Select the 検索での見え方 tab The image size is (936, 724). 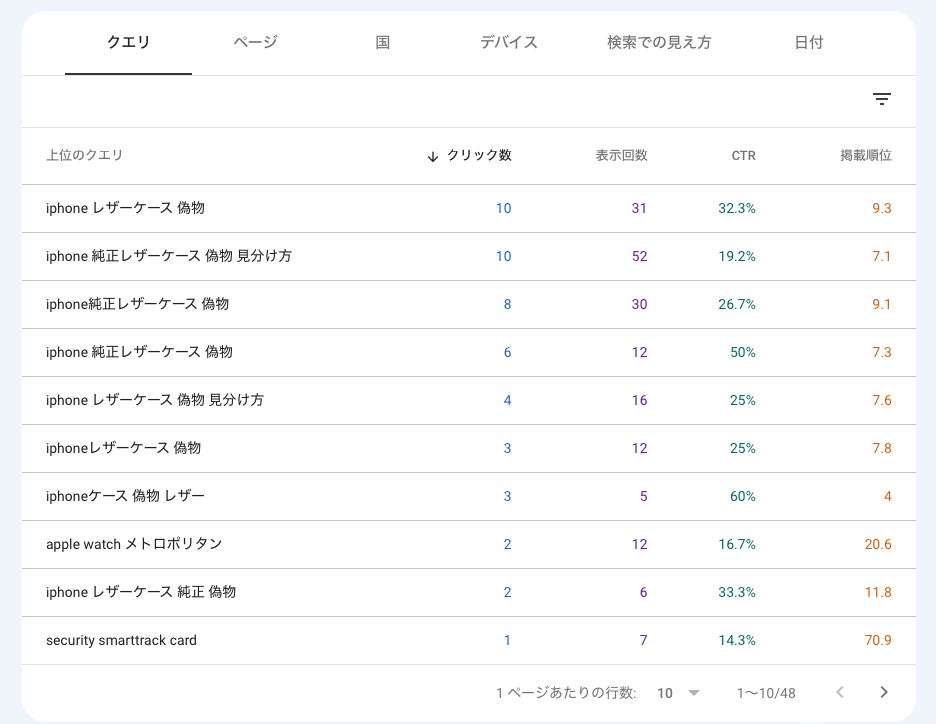[x=659, y=42]
